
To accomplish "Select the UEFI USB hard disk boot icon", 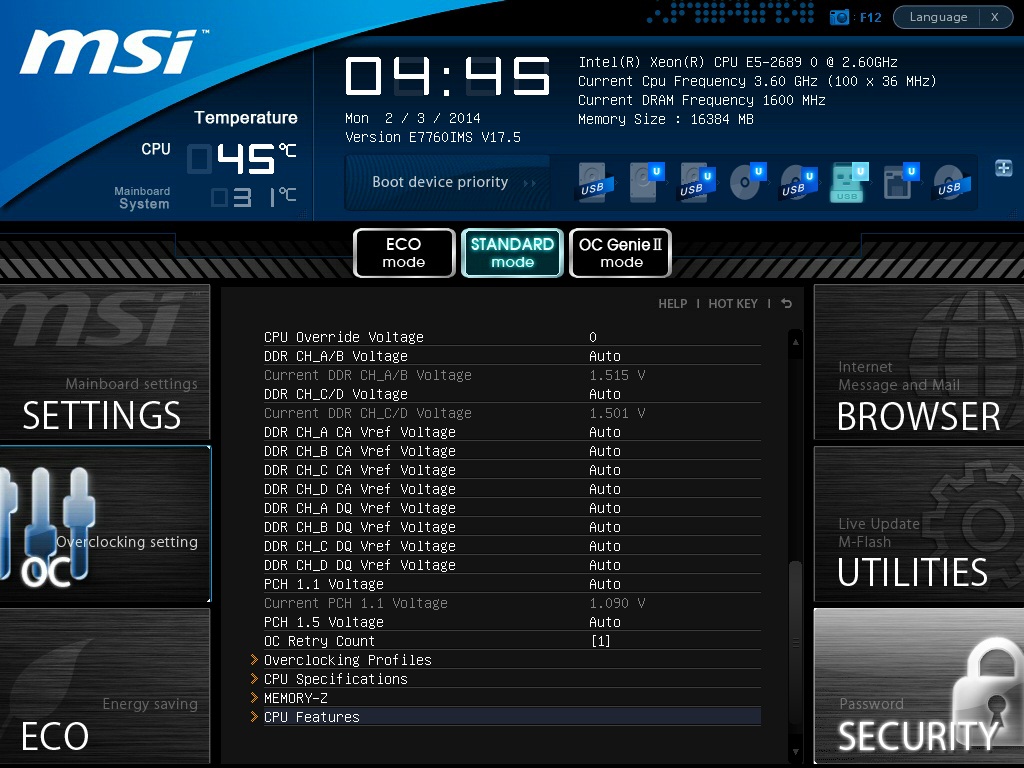I will pyautogui.click(x=697, y=183).
